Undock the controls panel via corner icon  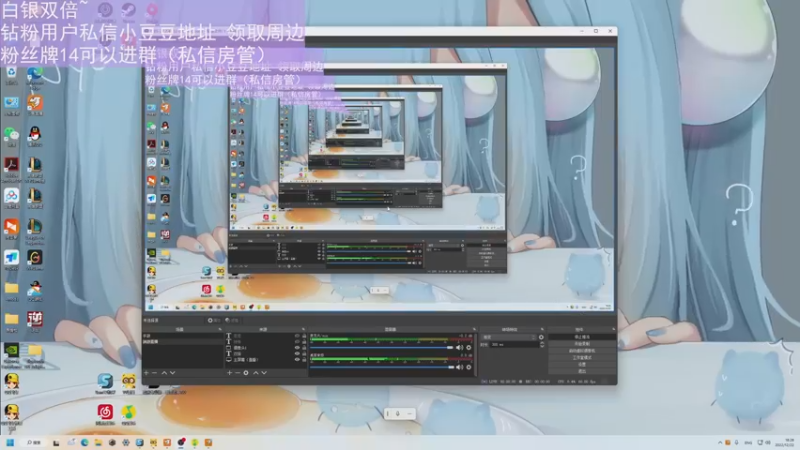point(614,329)
